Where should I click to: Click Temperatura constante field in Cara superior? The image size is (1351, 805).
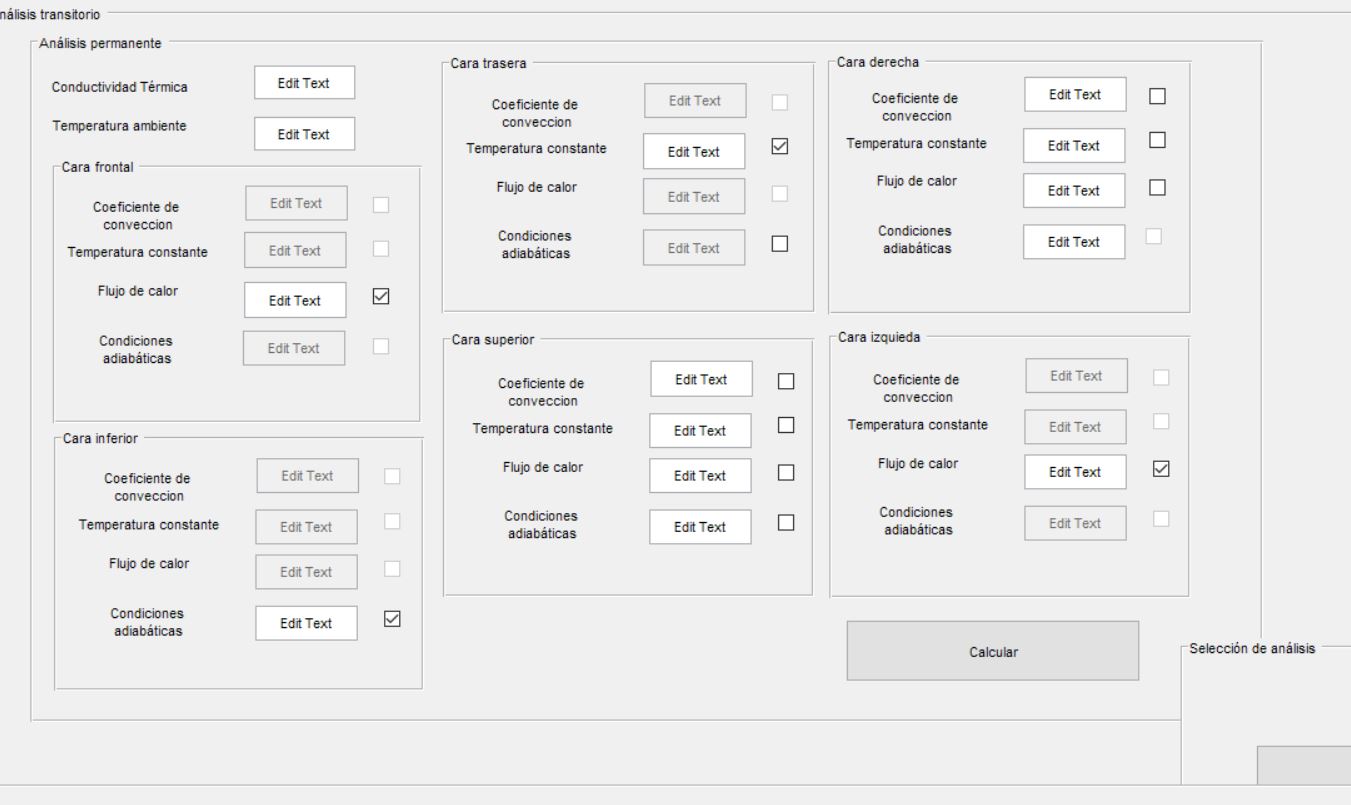700,430
